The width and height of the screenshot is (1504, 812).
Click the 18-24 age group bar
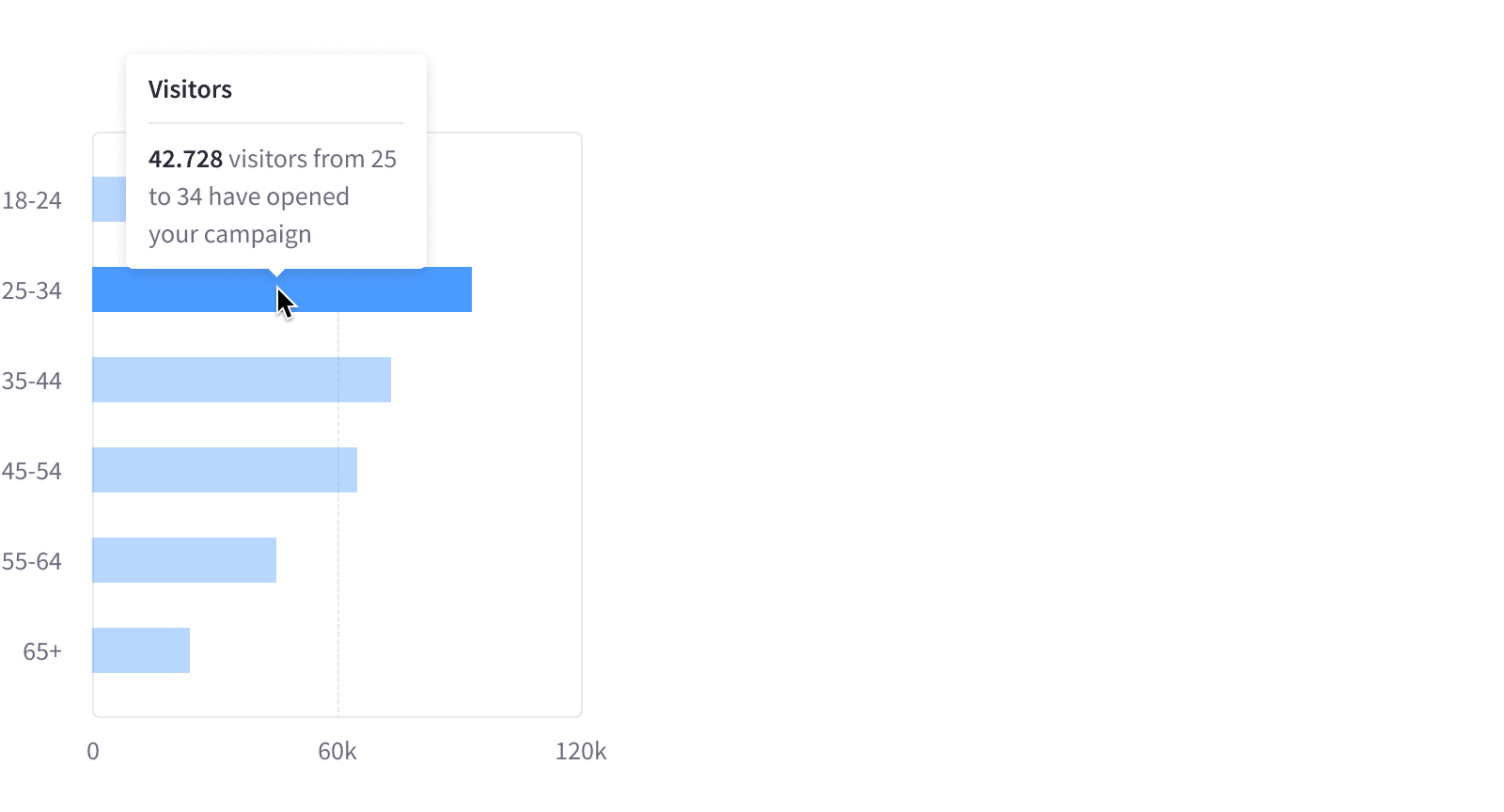[109, 199]
